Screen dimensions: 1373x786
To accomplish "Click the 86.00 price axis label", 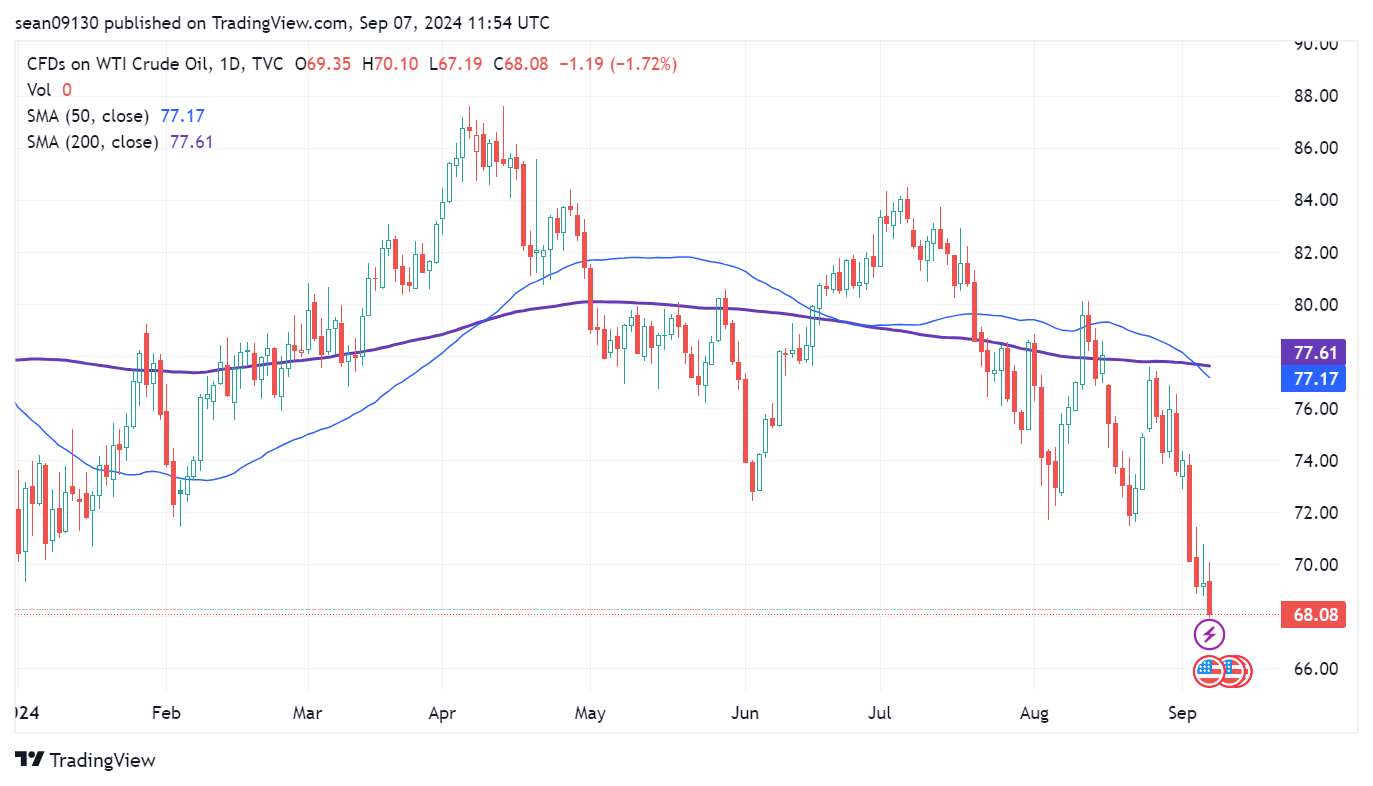I will coord(1315,148).
